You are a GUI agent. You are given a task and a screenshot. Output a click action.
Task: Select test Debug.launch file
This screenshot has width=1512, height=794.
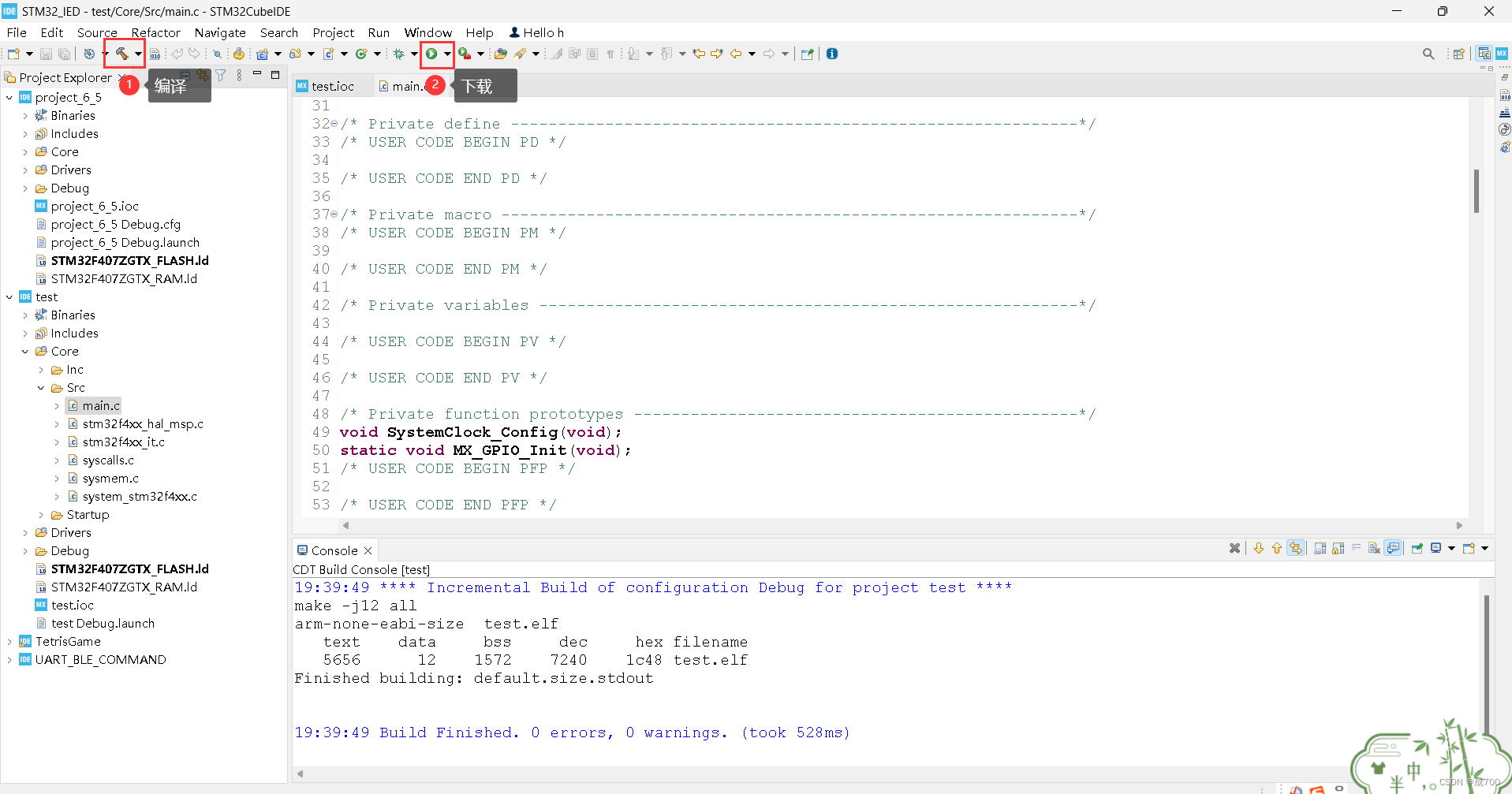(103, 624)
